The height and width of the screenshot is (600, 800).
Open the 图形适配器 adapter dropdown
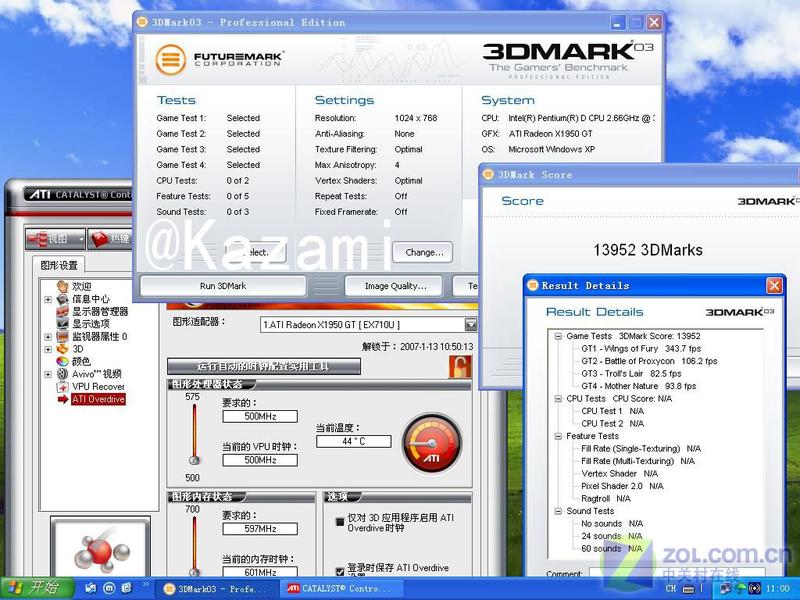pos(470,324)
